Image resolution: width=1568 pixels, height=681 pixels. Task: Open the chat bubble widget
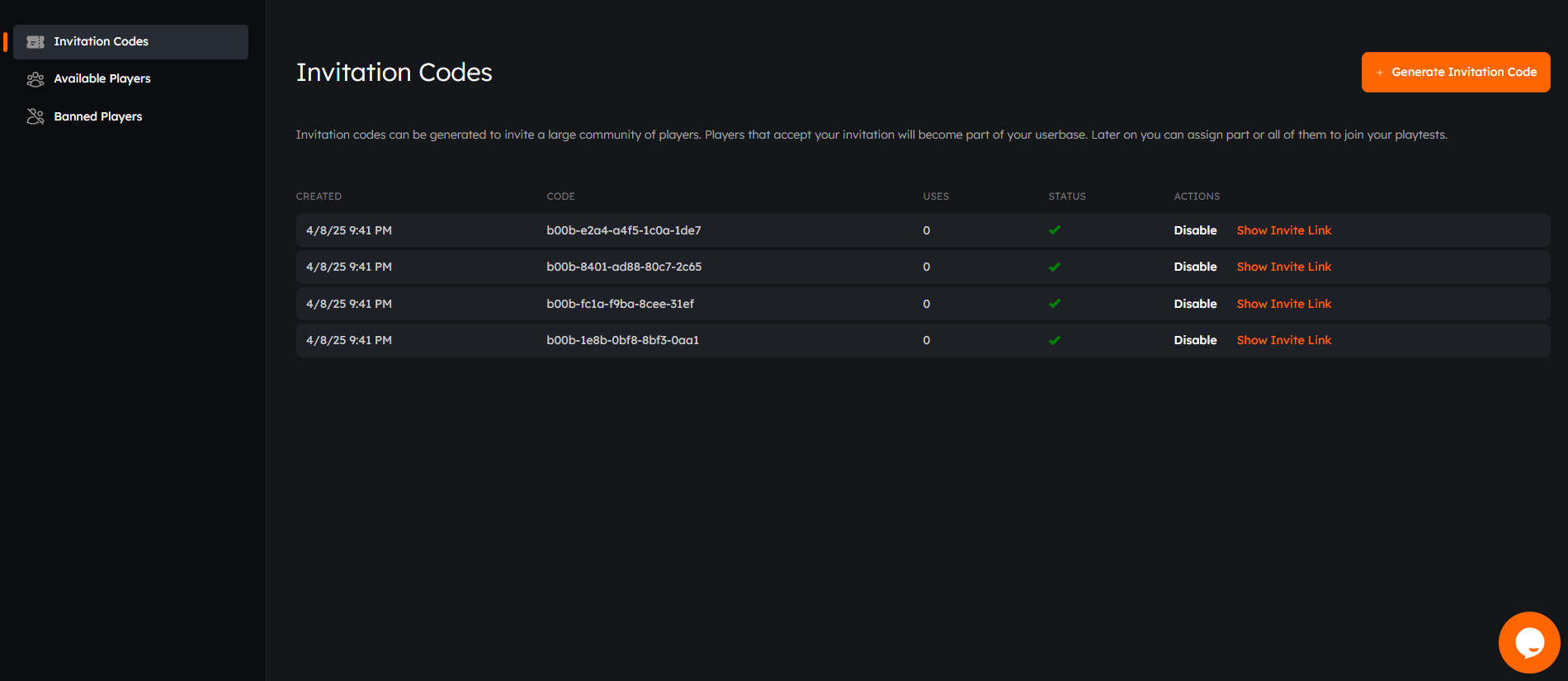[1529, 642]
